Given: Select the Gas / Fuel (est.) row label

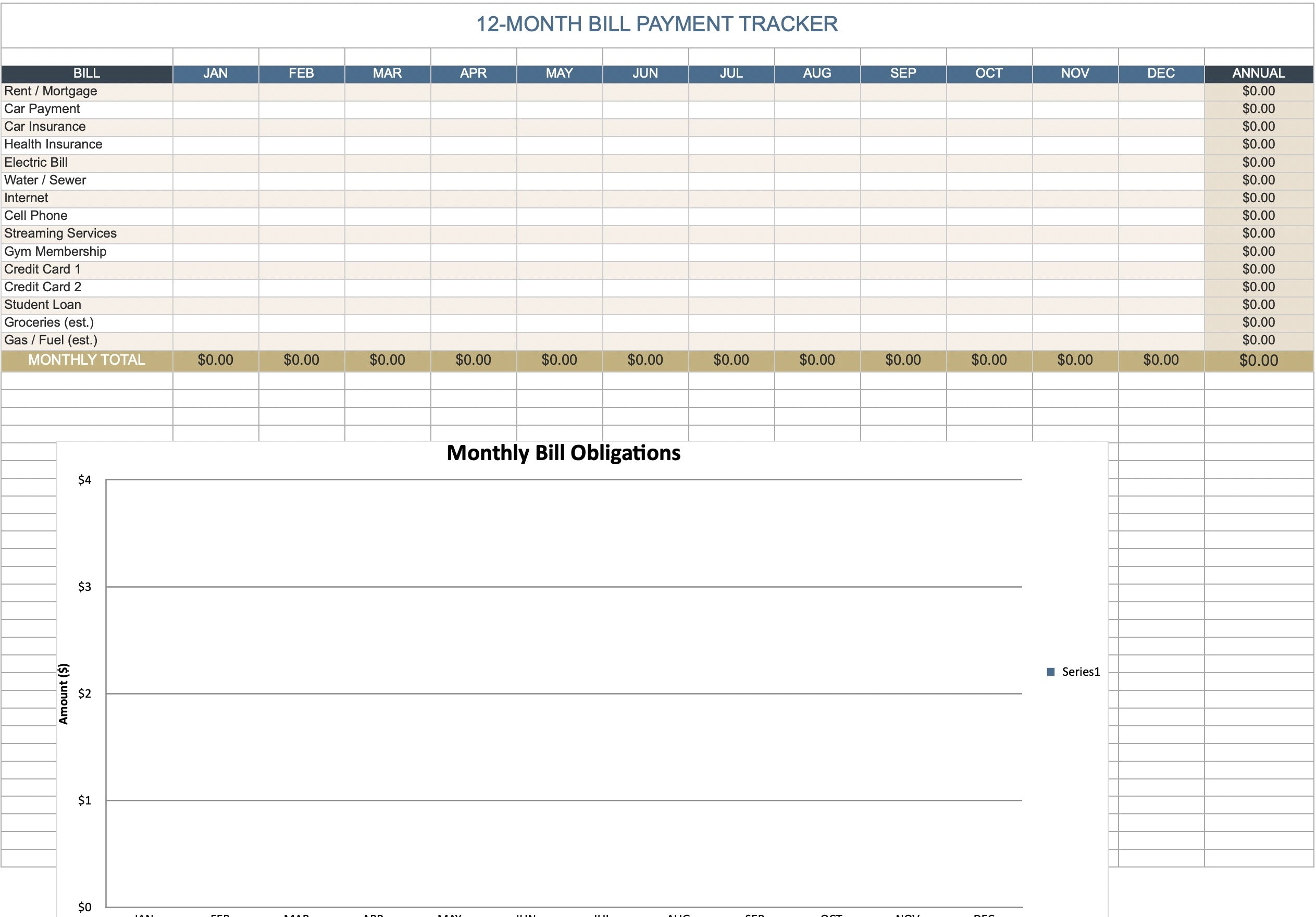Looking at the screenshot, I should tap(51, 340).
